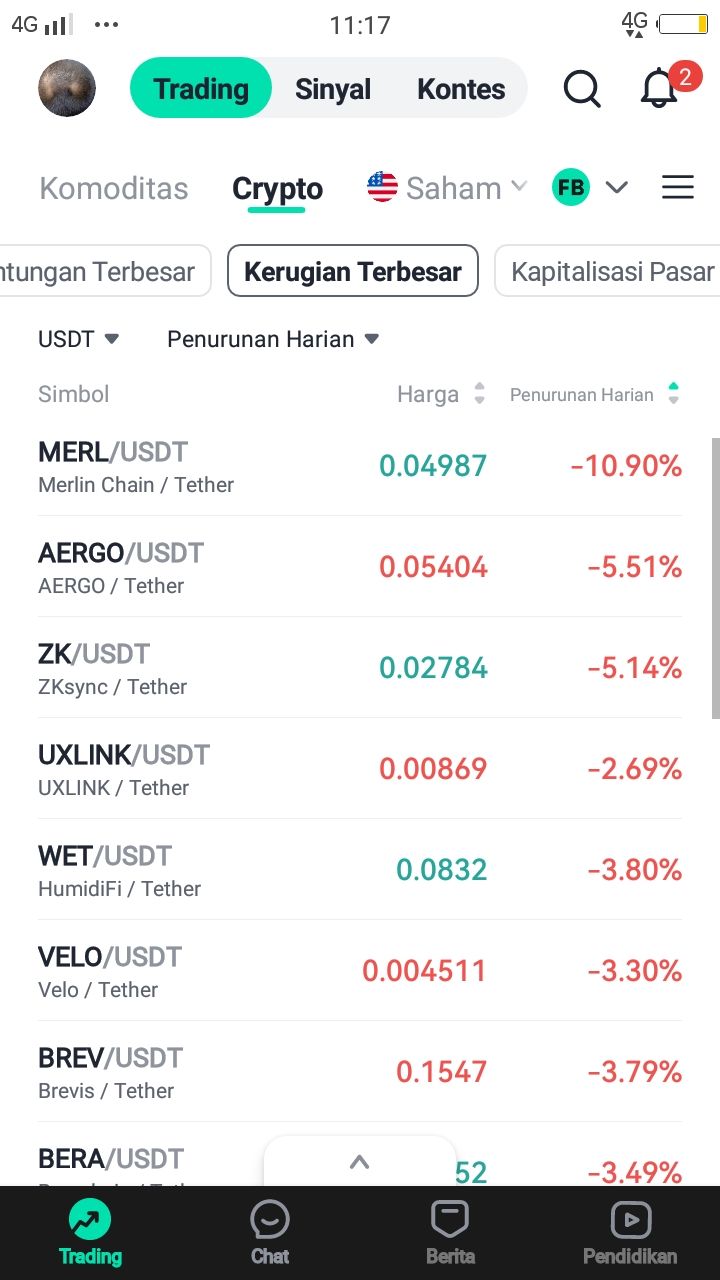Expand the USDT currency dropdown
This screenshot has width=720, height=1280.
pos(78,339)
